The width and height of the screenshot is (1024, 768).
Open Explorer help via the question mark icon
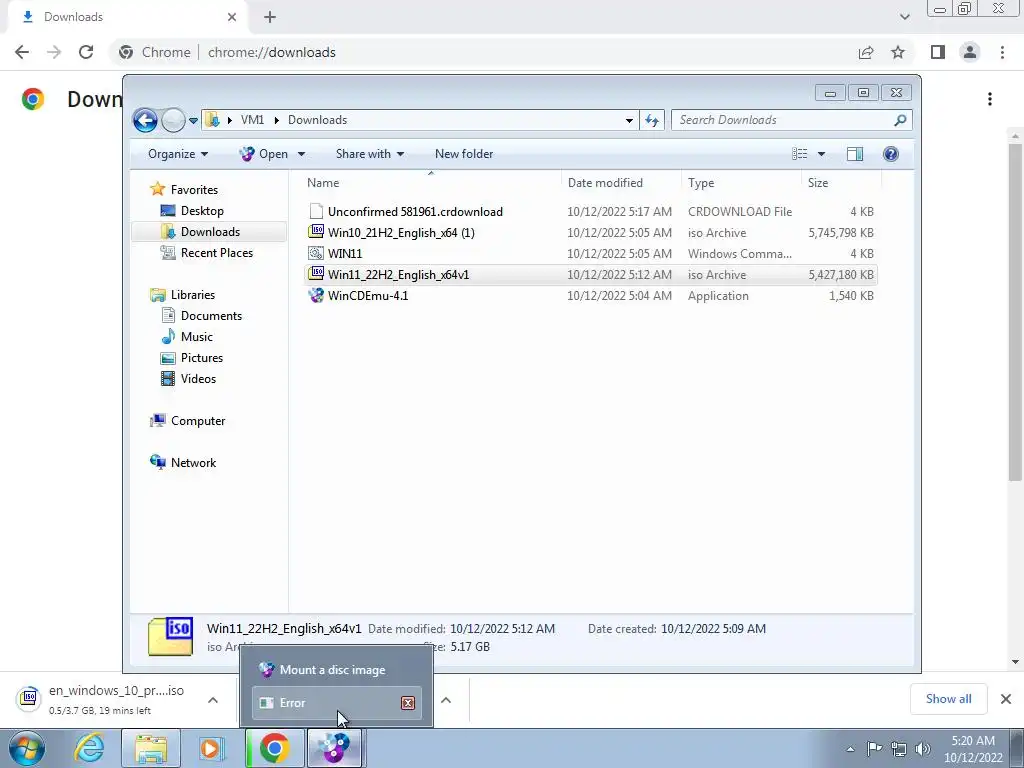[x=891, y=154]
